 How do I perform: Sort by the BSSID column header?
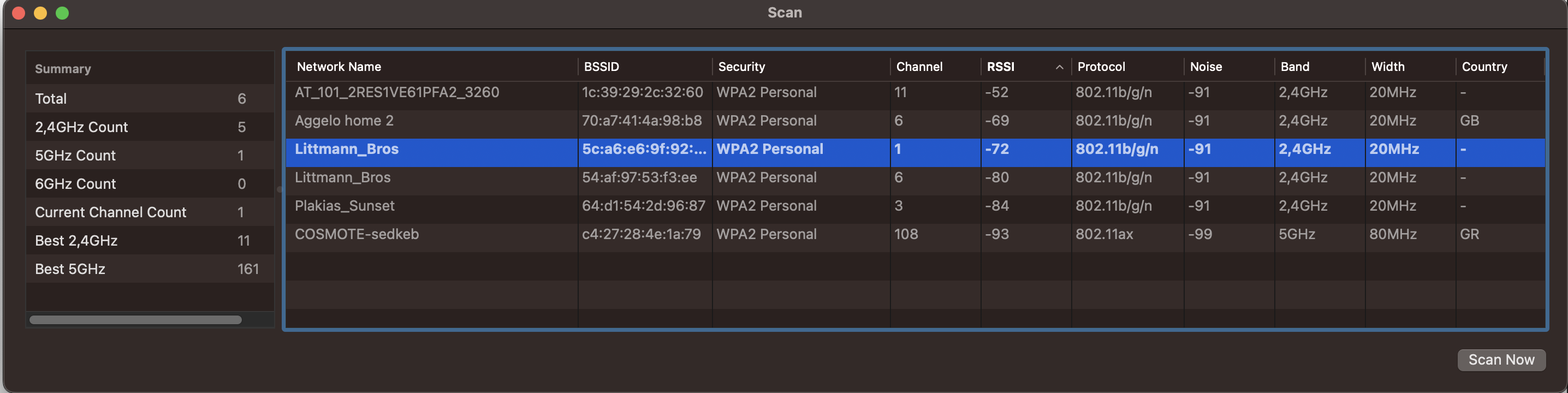(x=601, y=67)
